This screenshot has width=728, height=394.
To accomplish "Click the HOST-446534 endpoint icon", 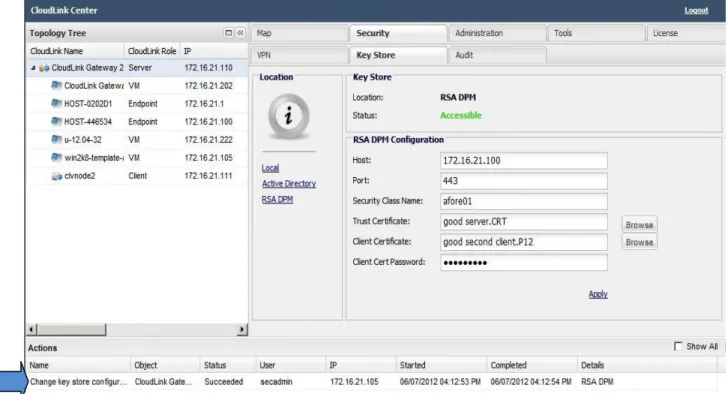I will [57, 122].
